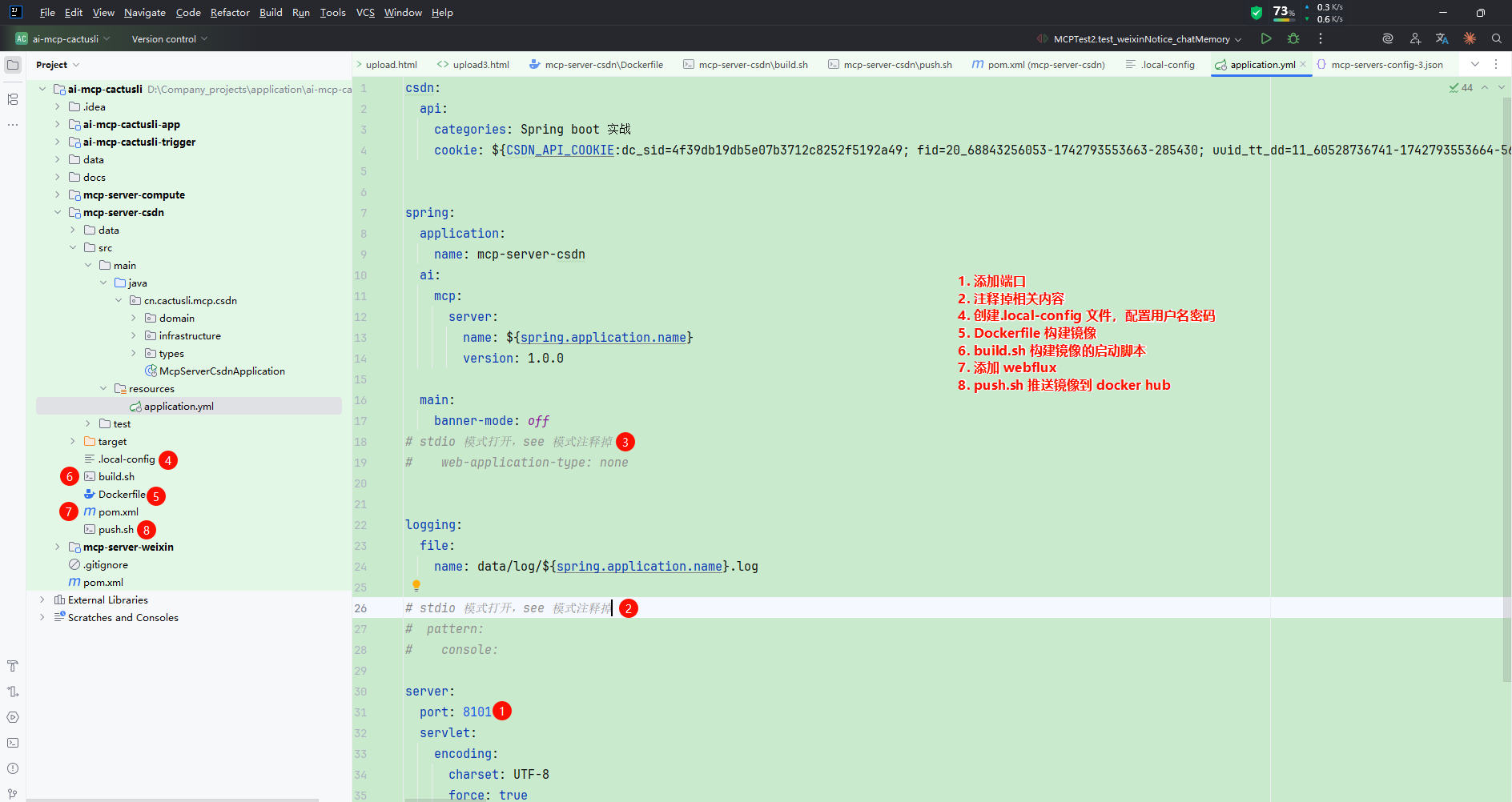This screenshot has height=802, width=1512.
Task: Open the Git tool window
Action: click(13, 794)
